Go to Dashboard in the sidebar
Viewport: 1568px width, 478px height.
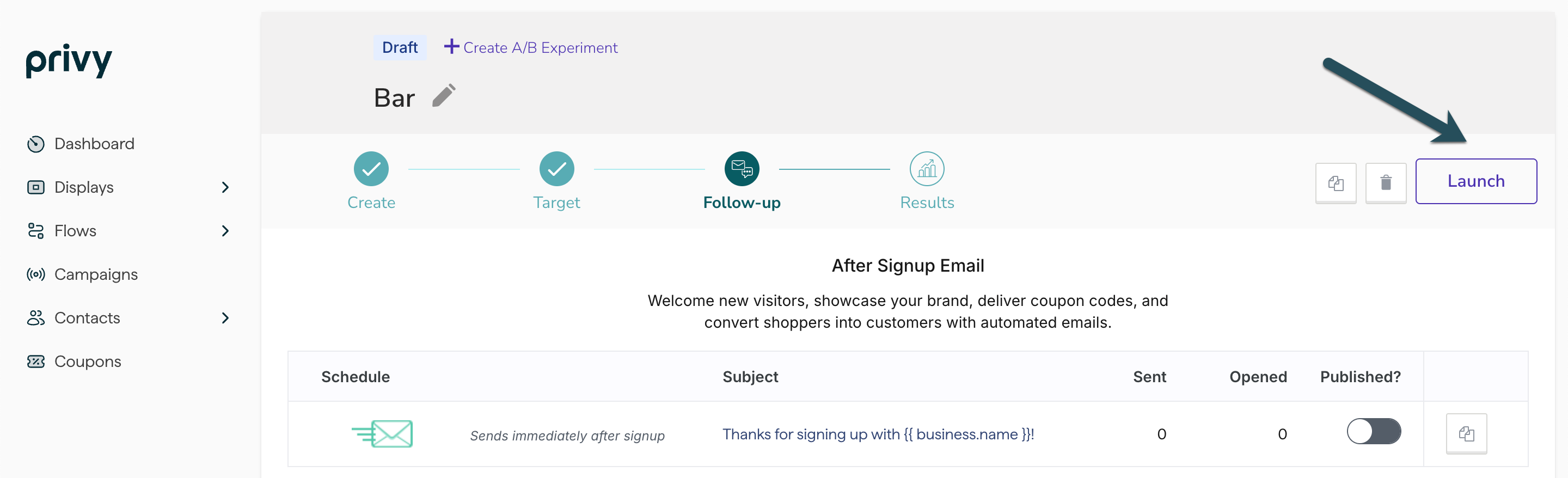(x=94, y=144)
